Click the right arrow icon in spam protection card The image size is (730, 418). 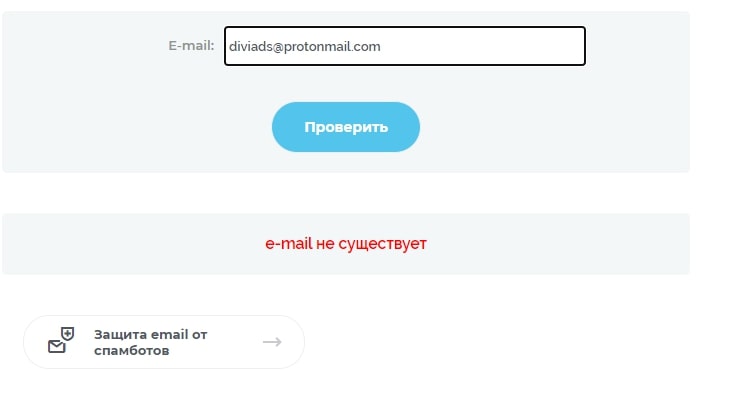(272, 342)
